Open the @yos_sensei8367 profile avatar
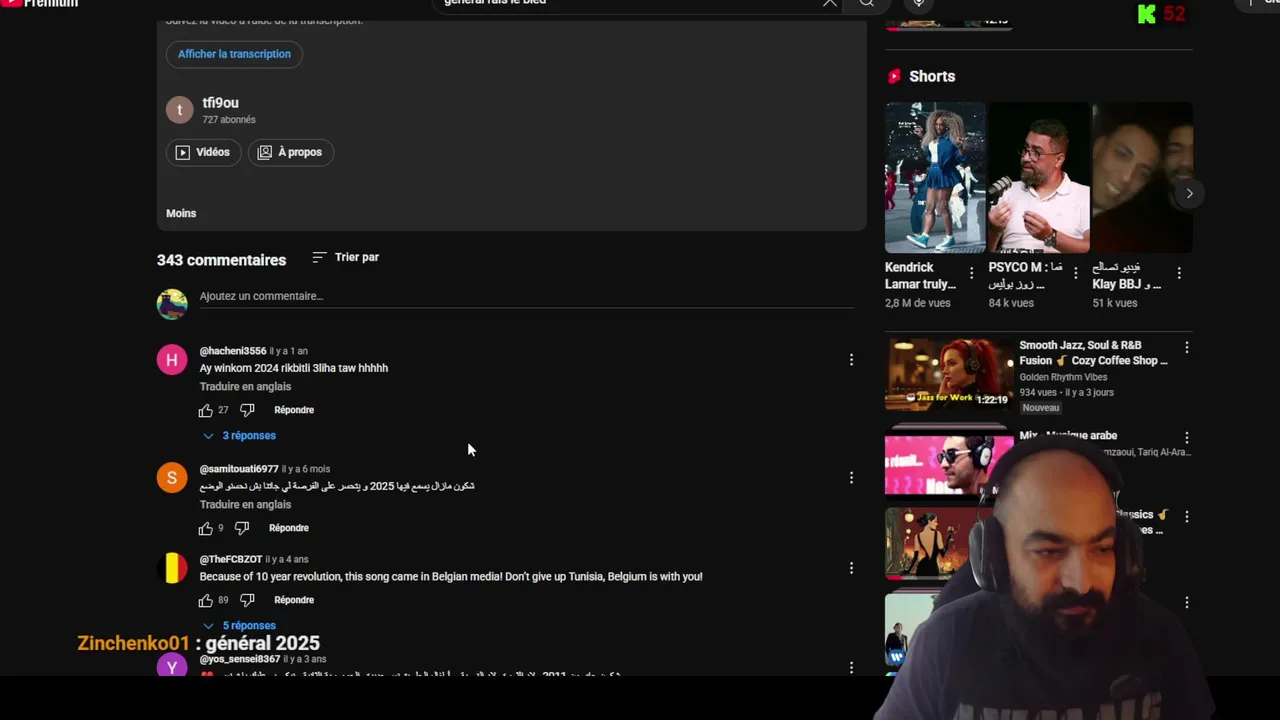This screenshot has width=1280, height=720. pos(172,666)
